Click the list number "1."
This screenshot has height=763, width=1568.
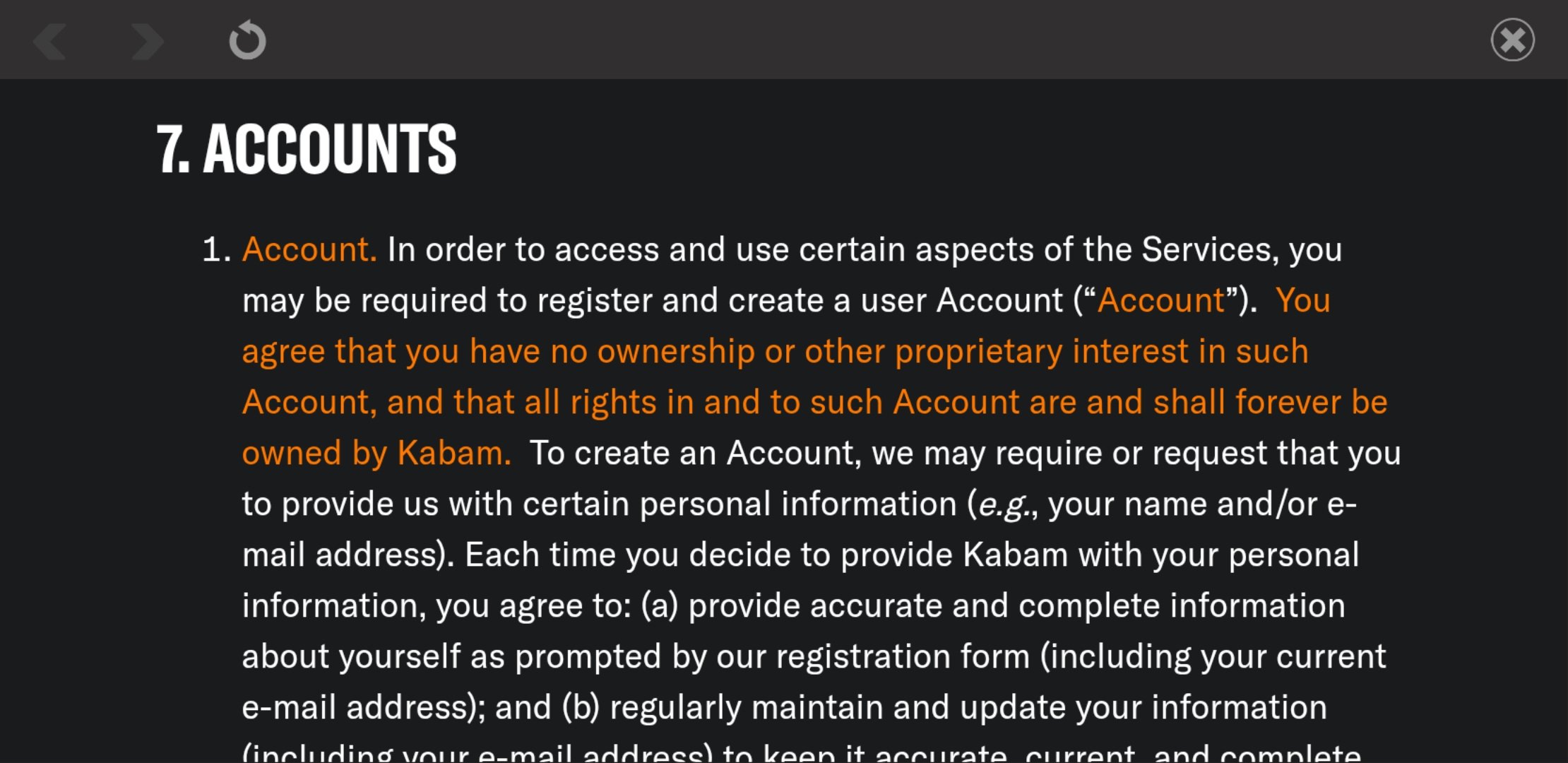[217, 249]
